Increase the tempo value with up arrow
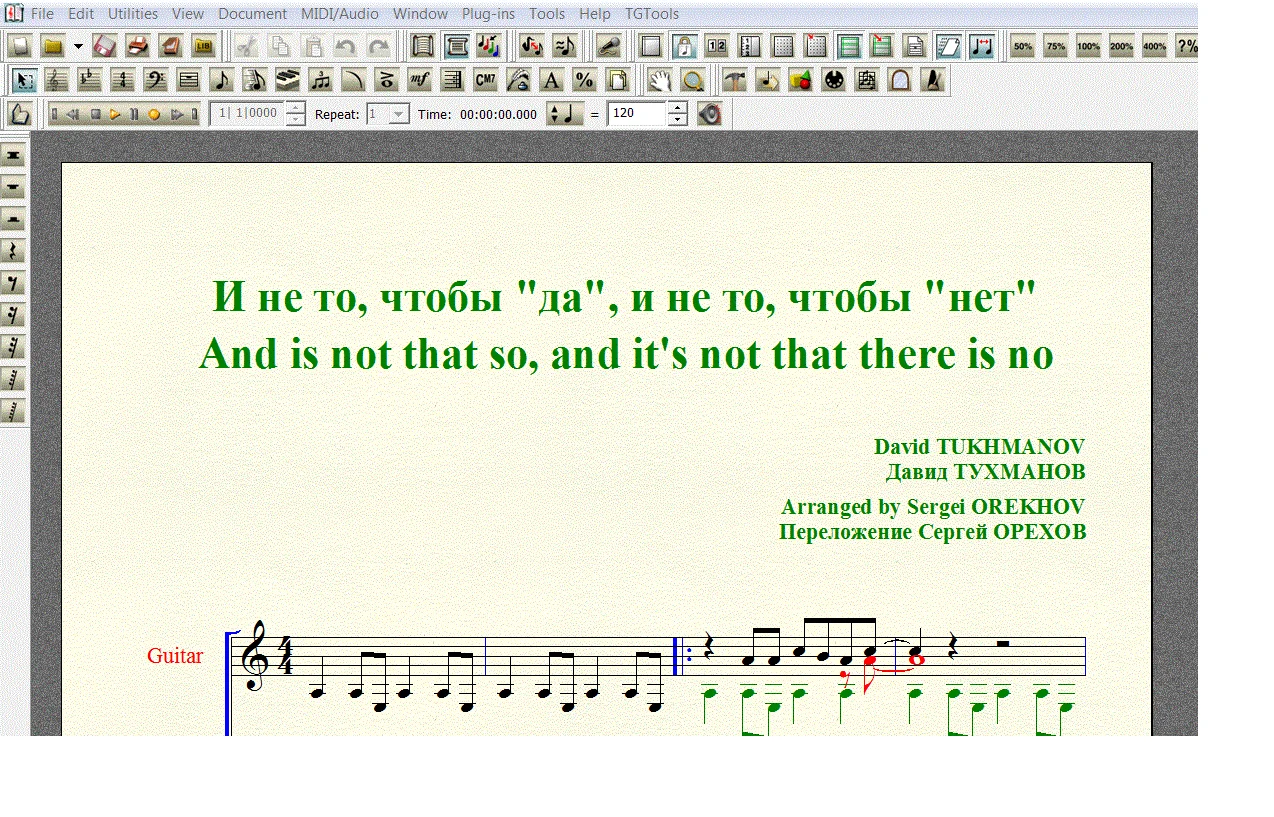This screenshot has width=1274, height=817. [x=678, y=108]
